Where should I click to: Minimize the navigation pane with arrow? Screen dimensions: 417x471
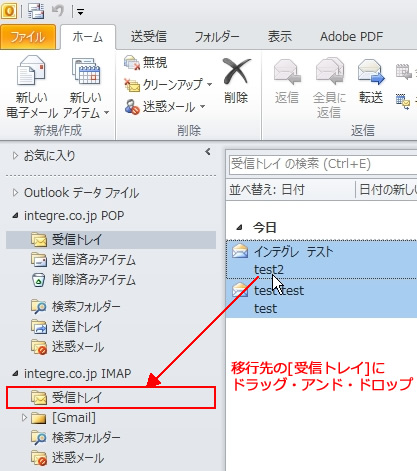click(208, 152)
